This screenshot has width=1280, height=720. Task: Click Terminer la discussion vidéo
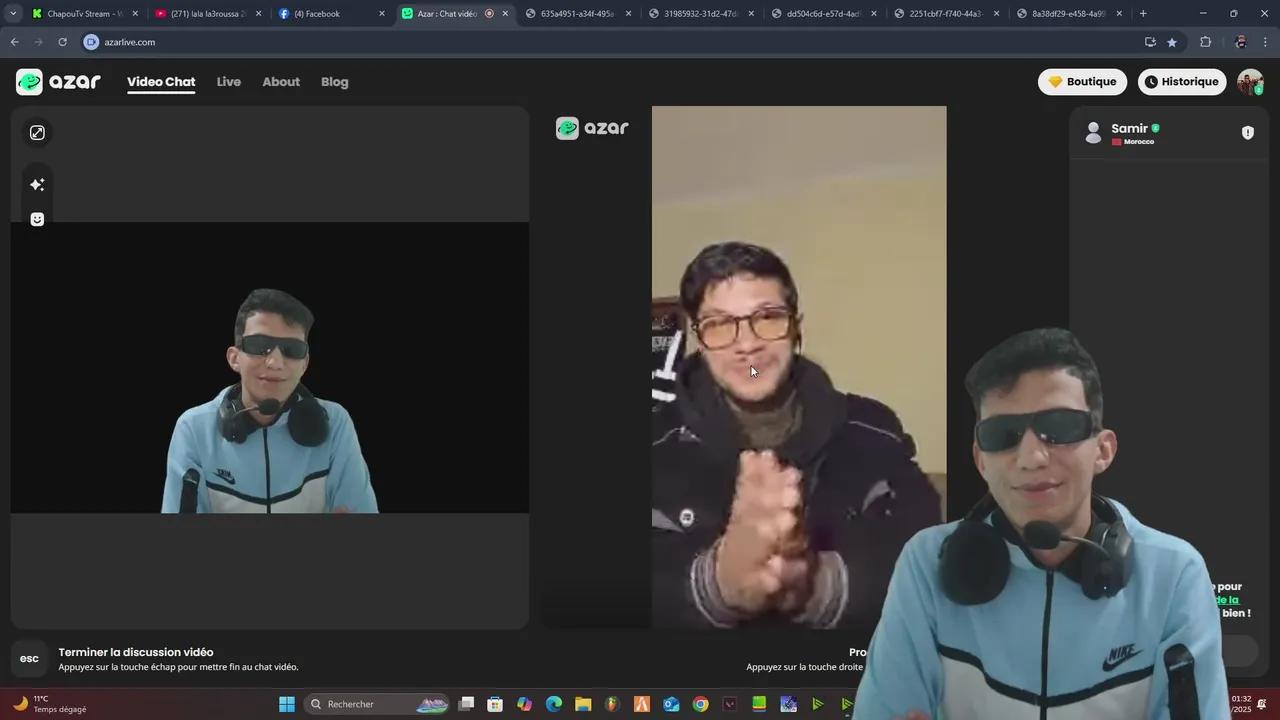point(136,652)
